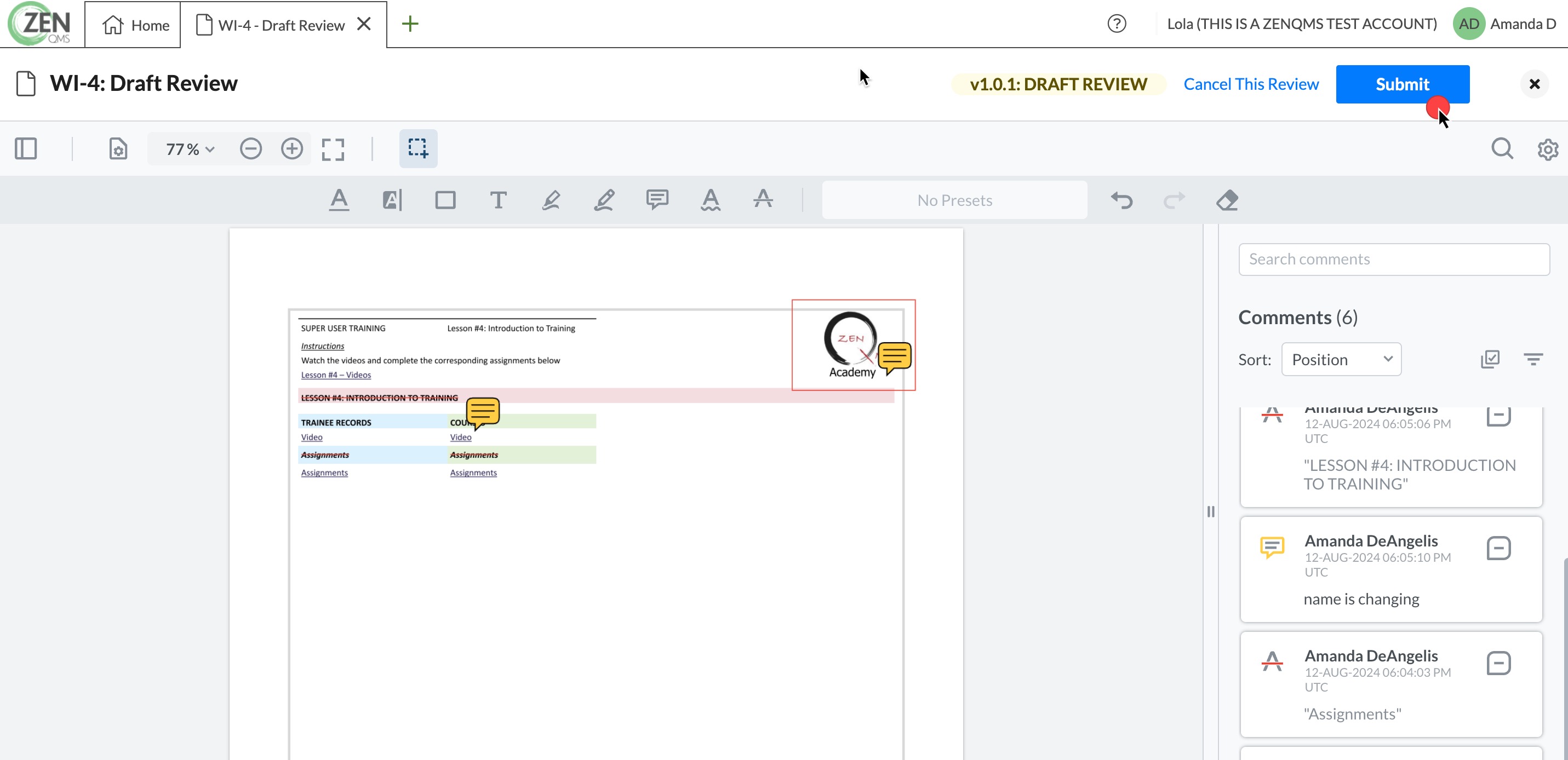Add a new tab with plus

[x=410, y=24]
